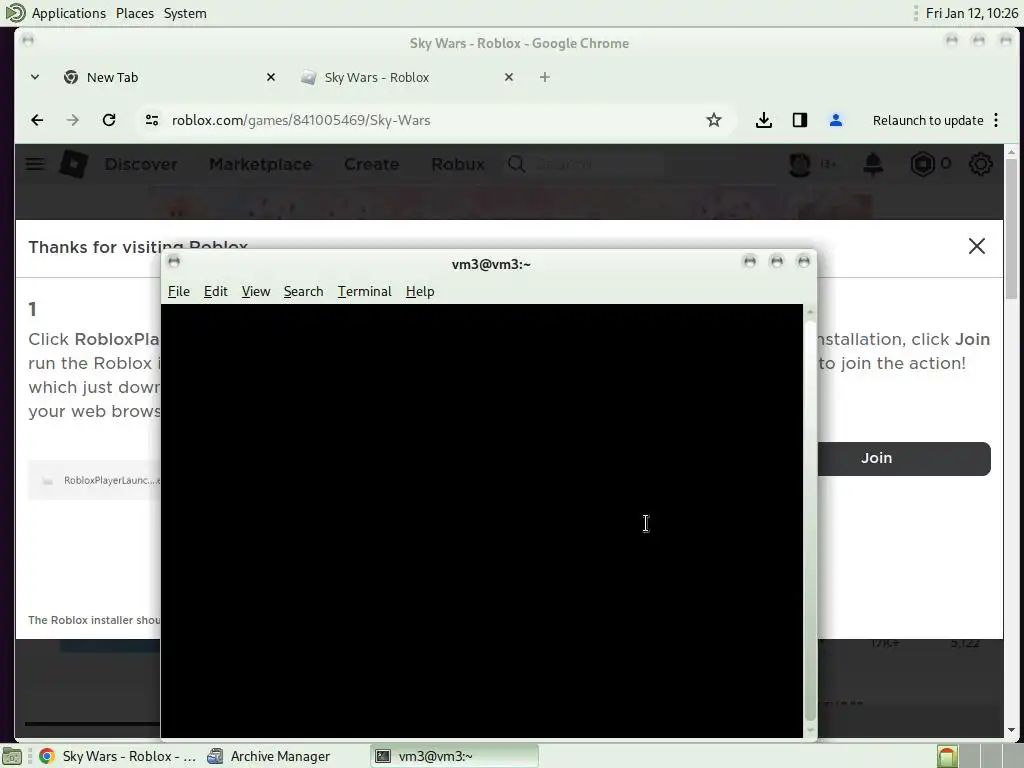Open the System menu in top panel
The width and height of the screenshot is (1024, 768).
[185, 13]
